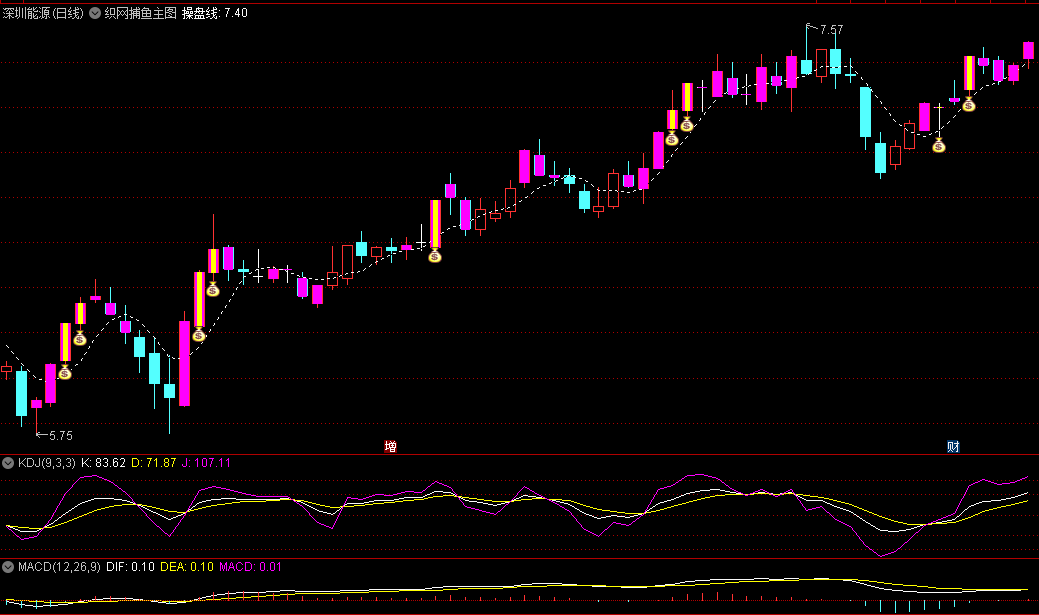Click the 深圳能源(日线) stock title
1039x615 pixels.
tap(43, 13)
